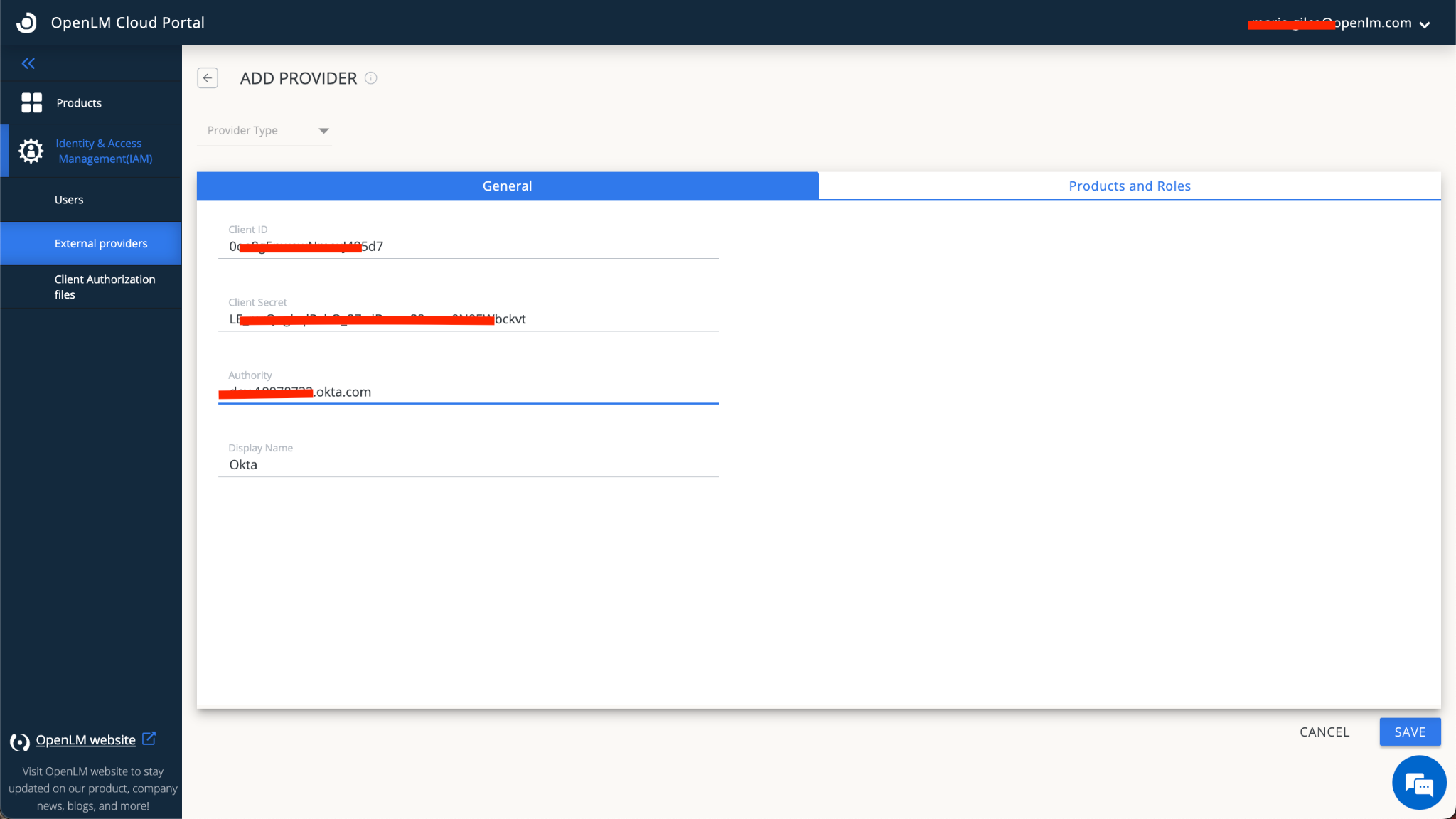The height and width of the screenshot is (819, 1456).
Task: Switch to the Products and Roles tab
Action: pyautogui.click(x=1129, y=186)
